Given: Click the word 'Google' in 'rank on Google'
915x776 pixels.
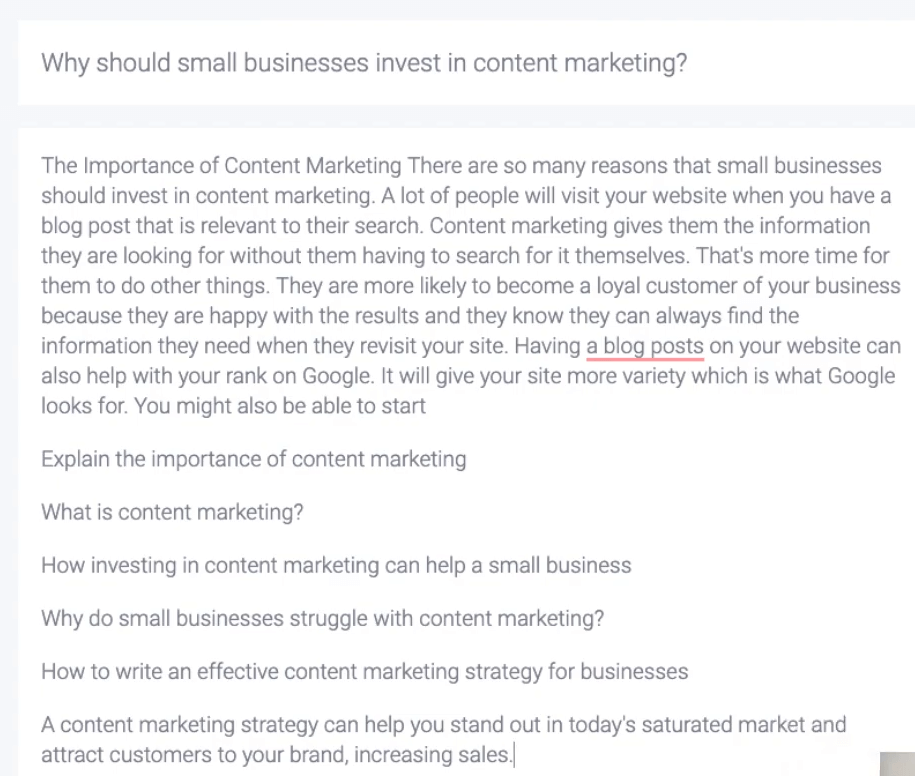Looking at the screenshot, I should coord(337,376).
